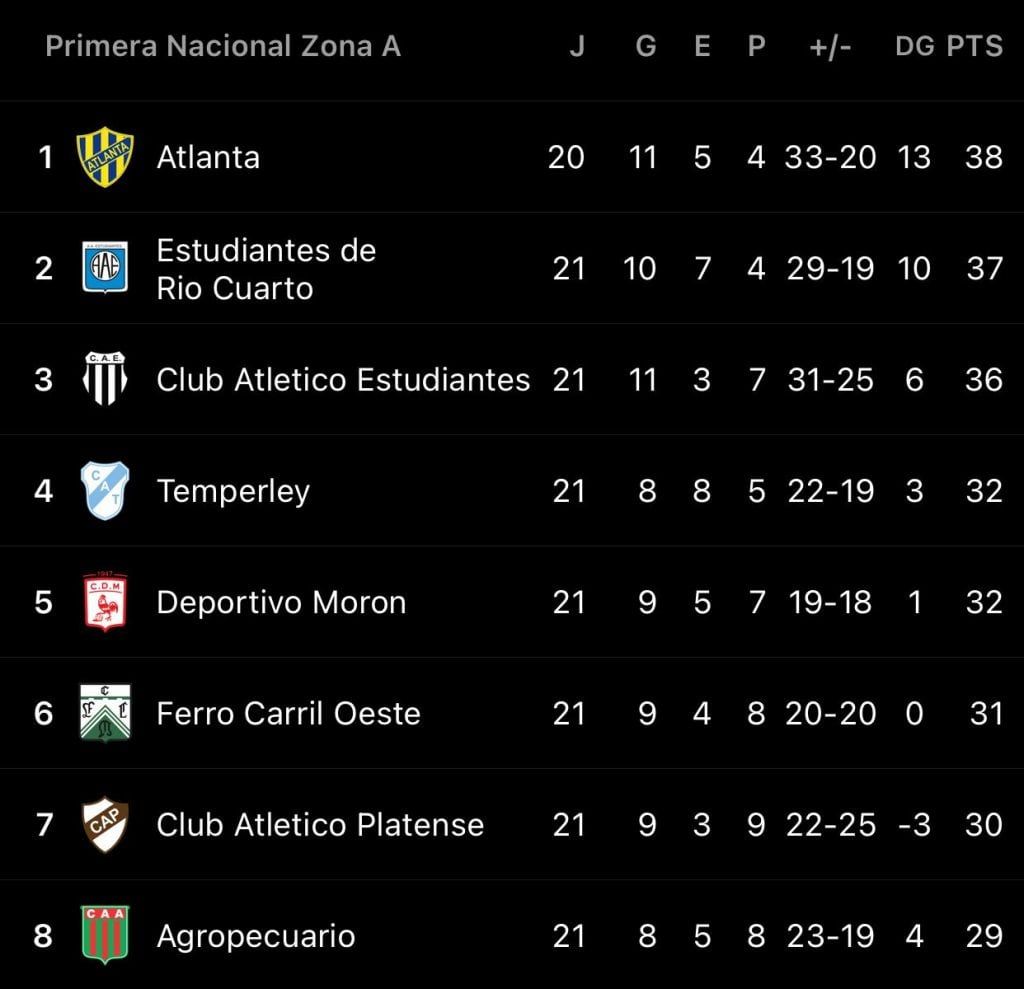Select the Deportivo Moron team name
1024x989 pixels.
[x=281, y=602]
